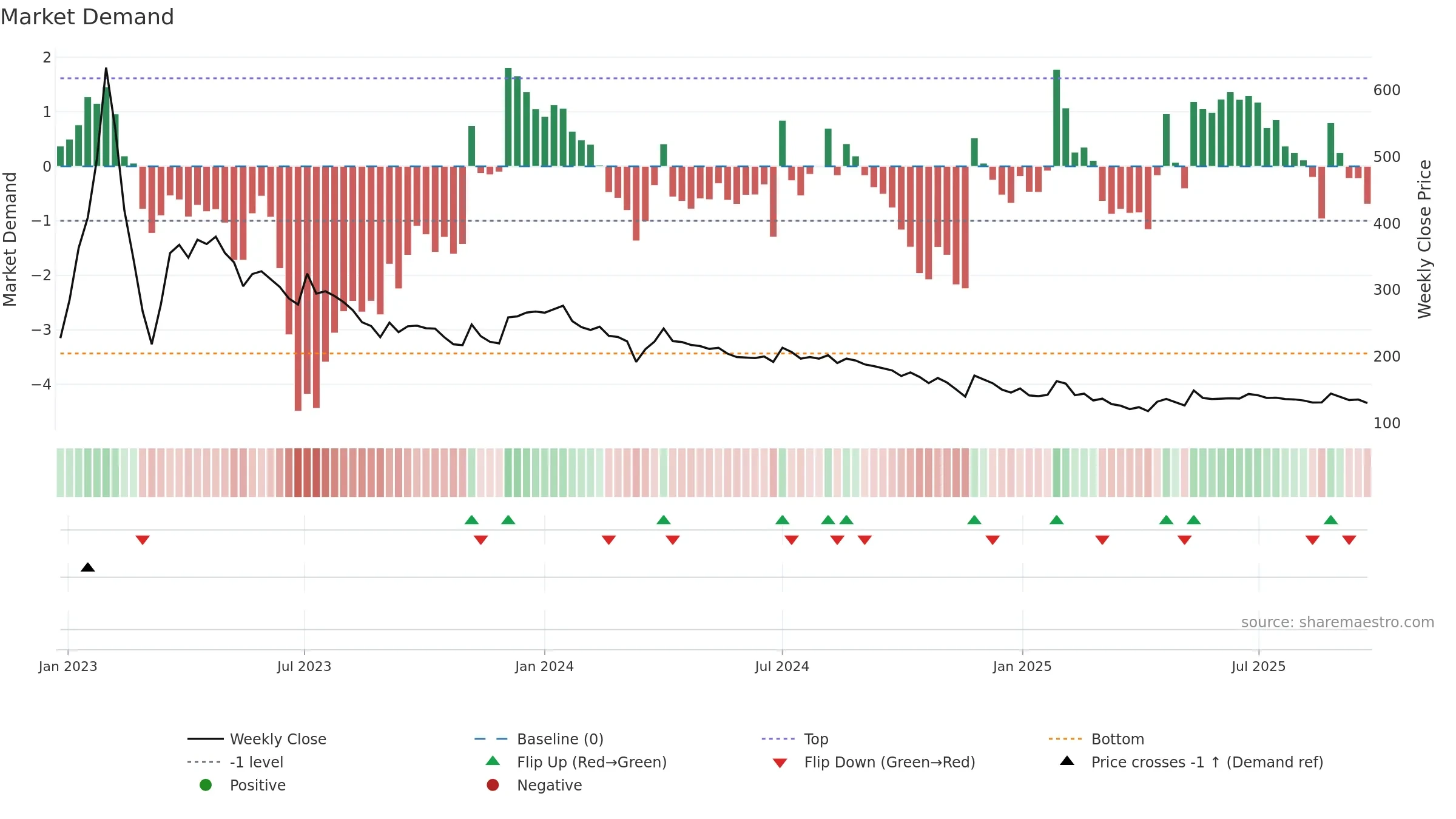Toggle 'Price crosses -1 ↑ (Demand ref)' label
Viewport: 1456px width, 819px height.
[1207, 762]
